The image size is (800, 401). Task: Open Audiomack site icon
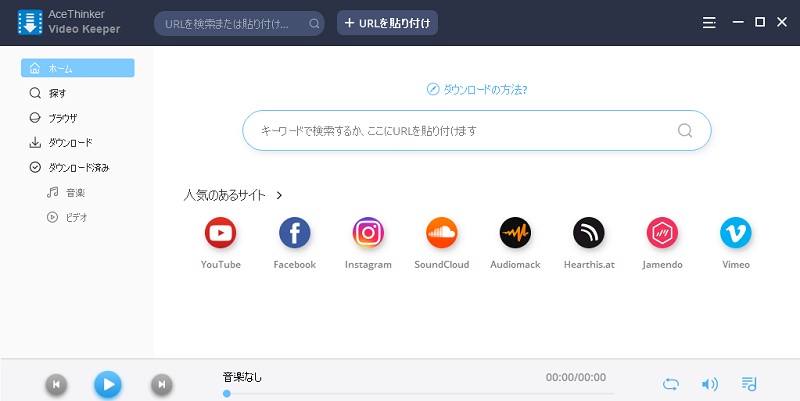(x=515, y=233)
